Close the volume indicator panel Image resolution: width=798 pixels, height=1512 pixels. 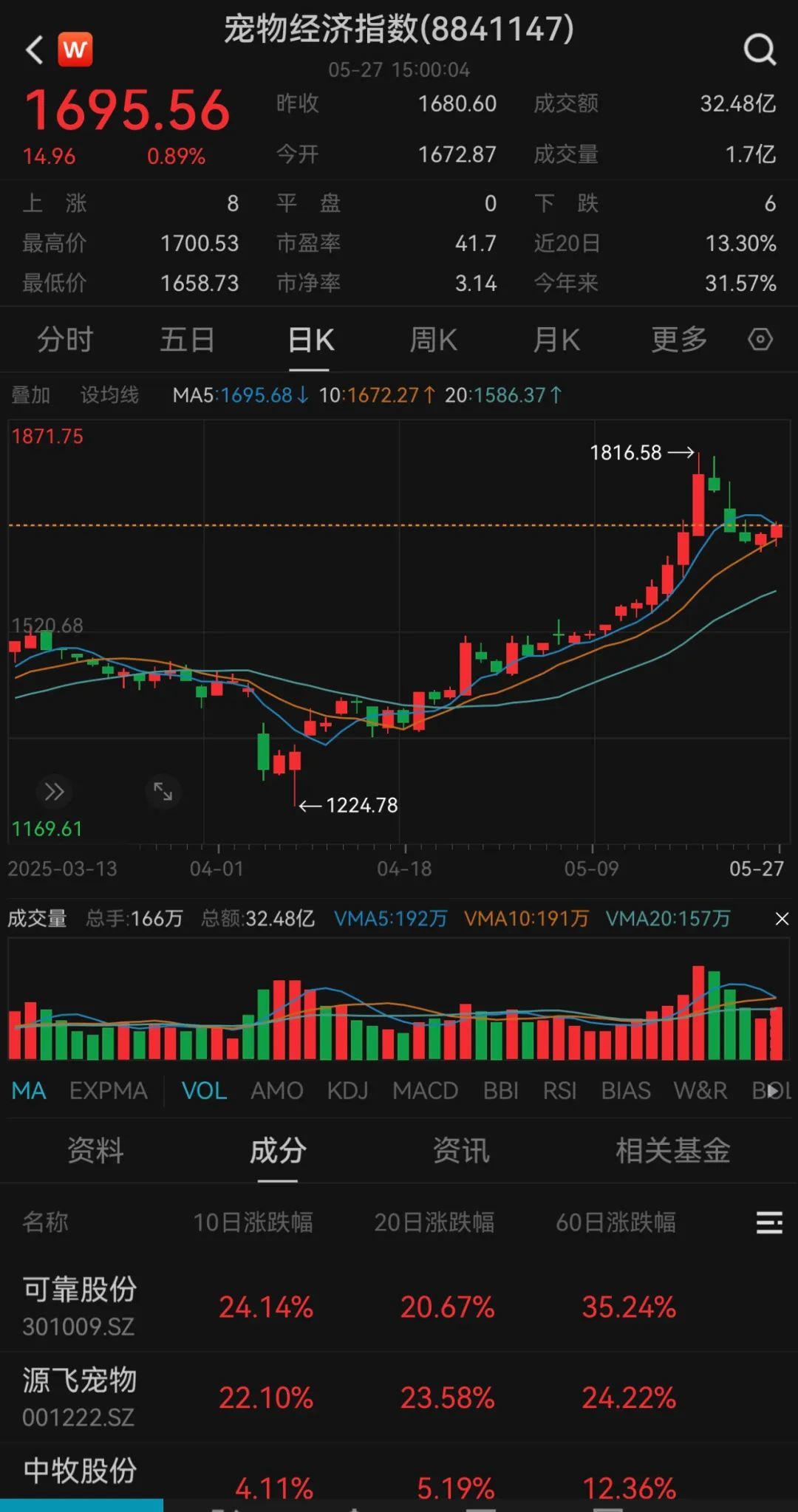click(782, 919)
